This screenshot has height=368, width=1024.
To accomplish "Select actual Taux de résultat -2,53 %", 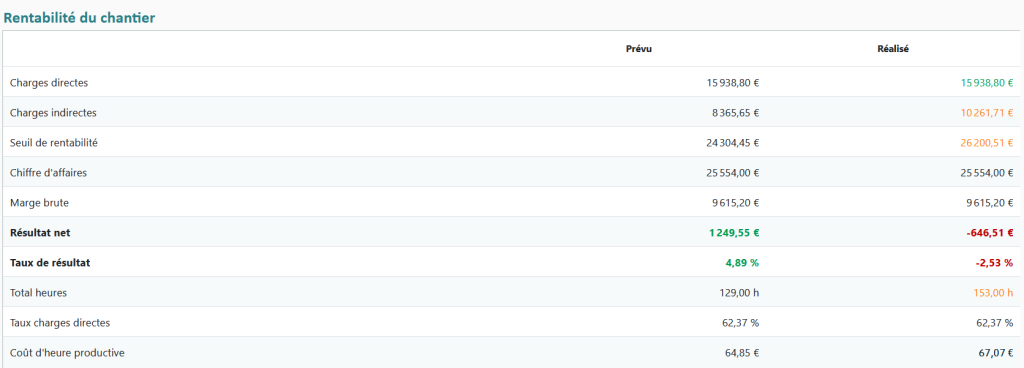I will (995, 263).
